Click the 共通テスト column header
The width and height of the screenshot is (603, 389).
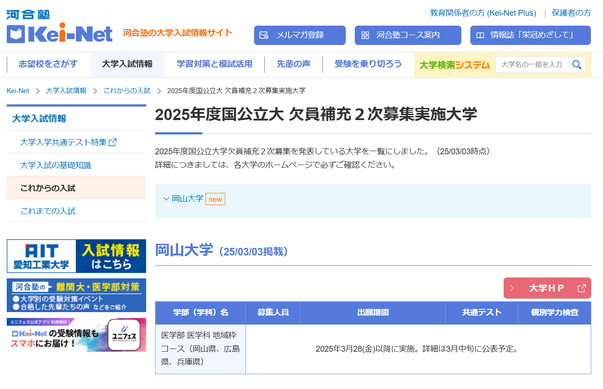tap(482, 313)
